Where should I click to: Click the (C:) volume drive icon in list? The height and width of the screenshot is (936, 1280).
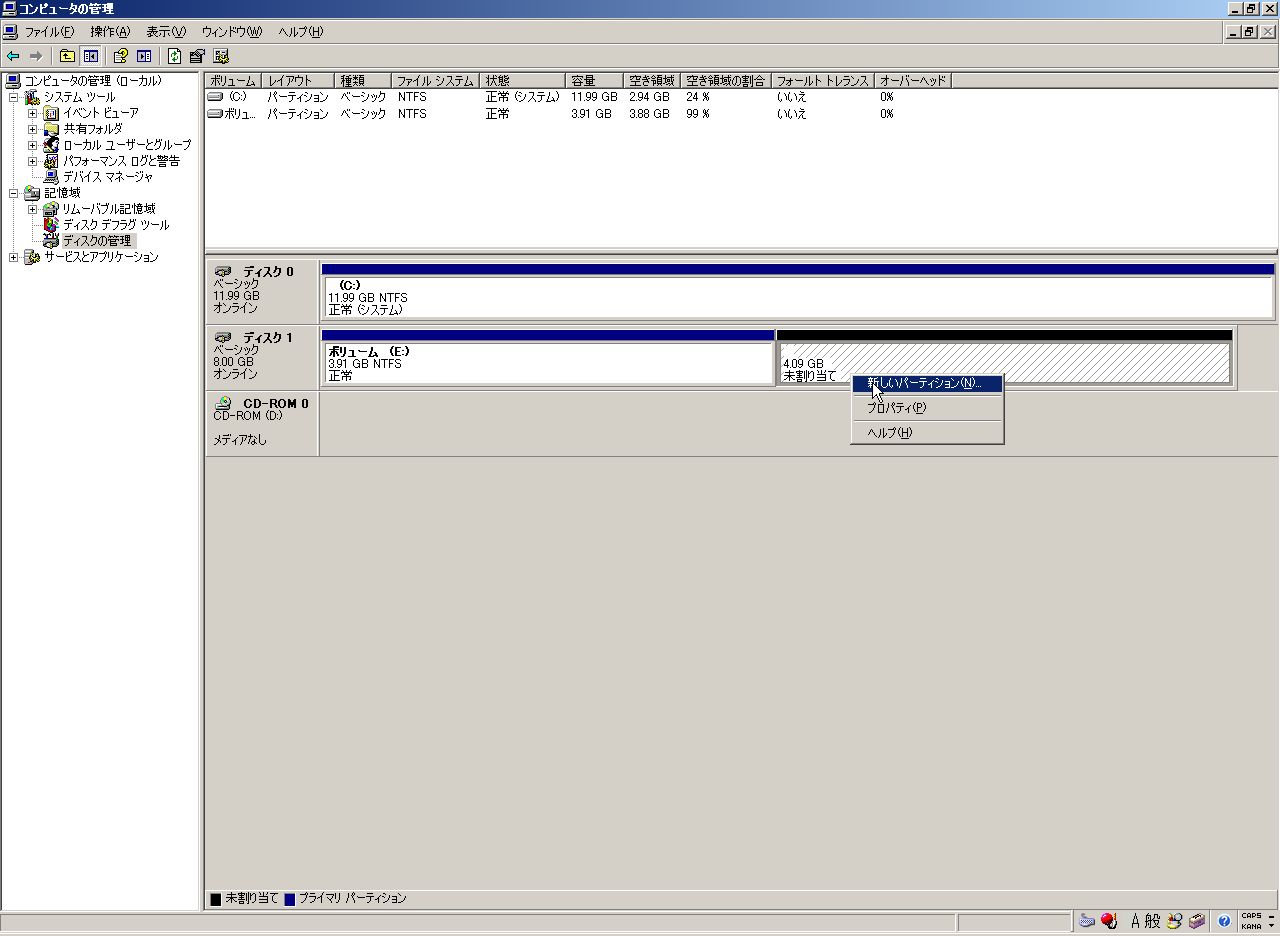pos(215,97)
